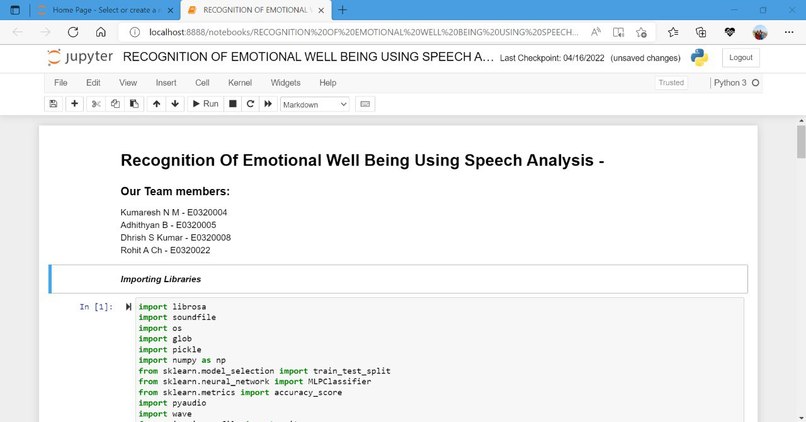Click the Logout button
The height and width of the screenshot is (422, 806).
click(741, 58)
